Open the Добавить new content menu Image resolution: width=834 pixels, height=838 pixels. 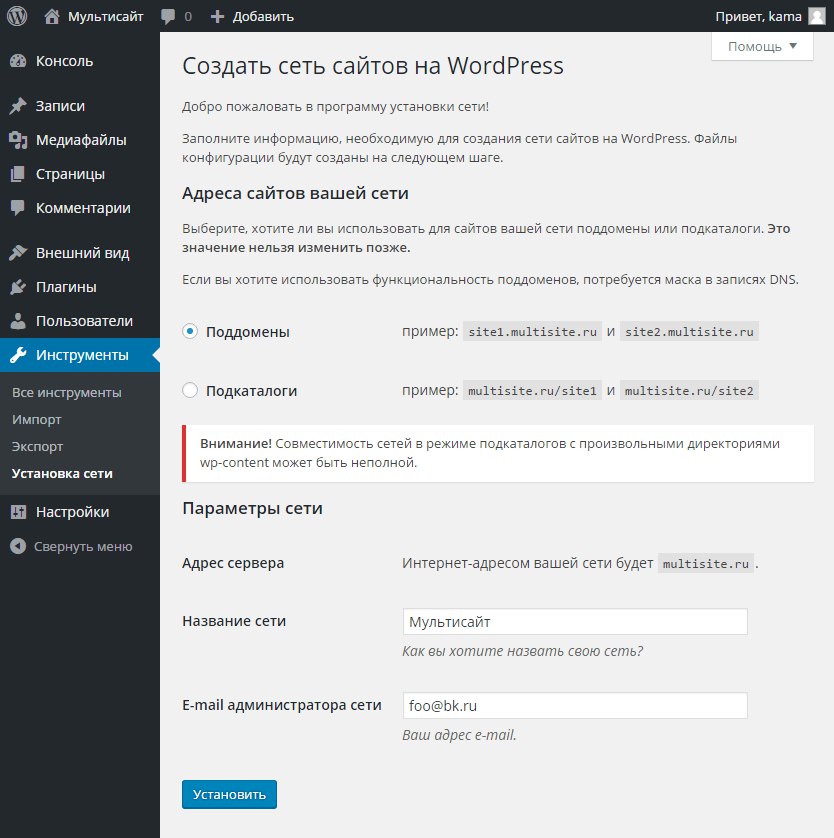252,17
